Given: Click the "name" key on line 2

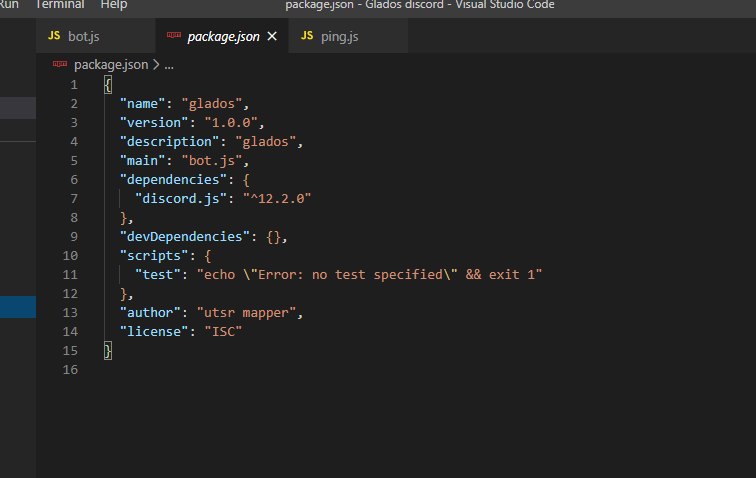Looking at the screenshot, I should click(x=142, y=104).
